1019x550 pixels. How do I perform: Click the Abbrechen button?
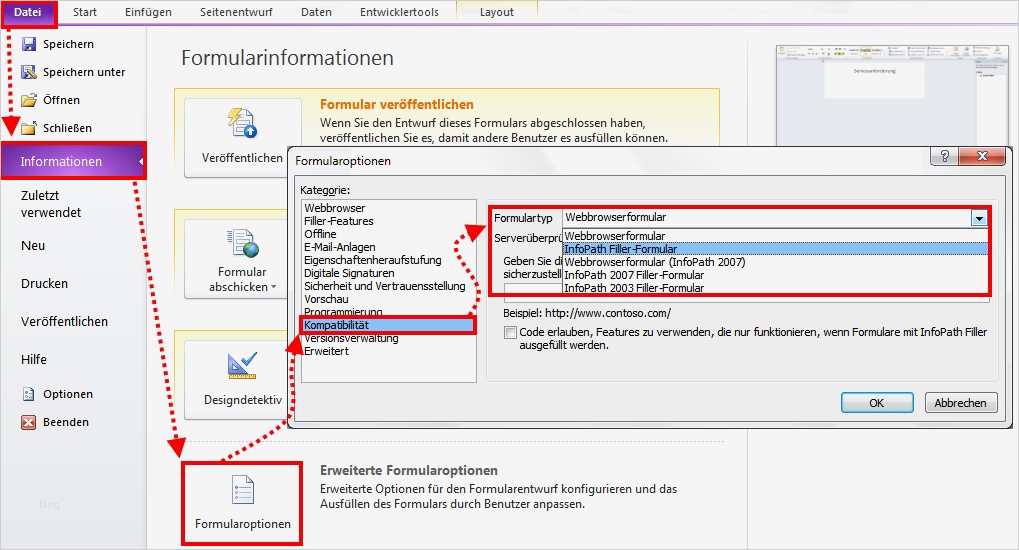[x=961, y=403]
